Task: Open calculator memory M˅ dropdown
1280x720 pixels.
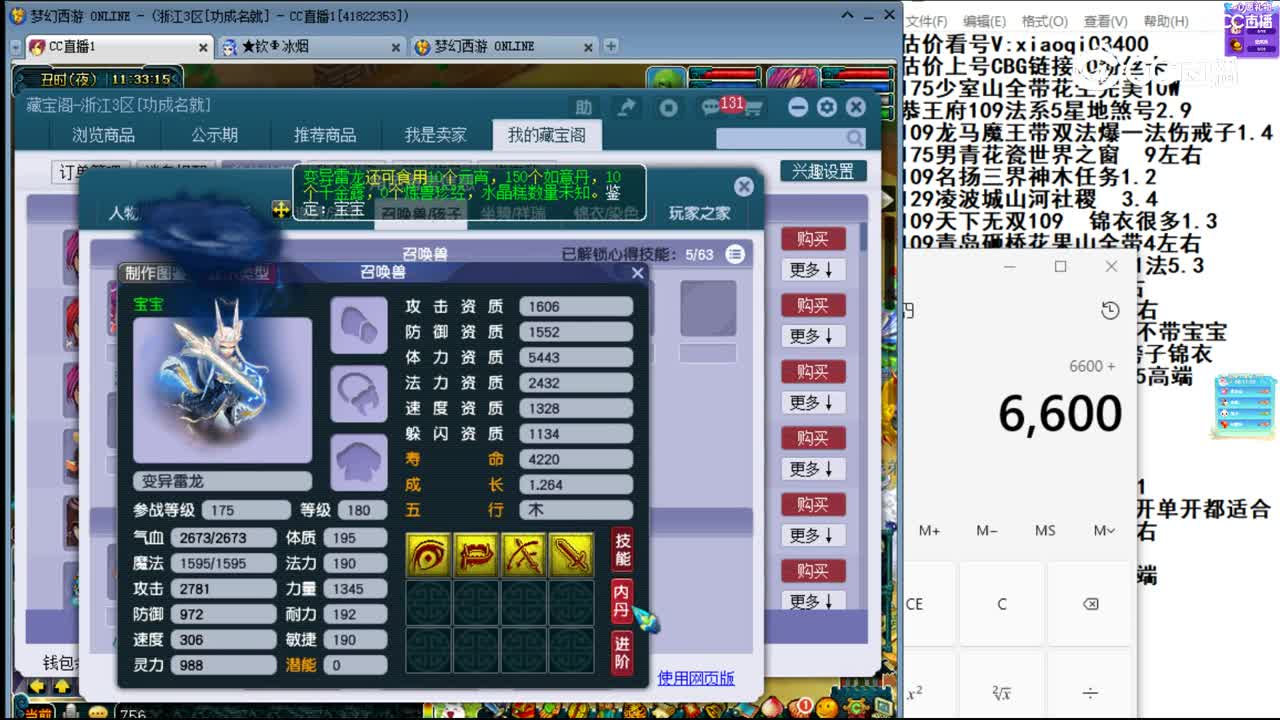Action: 1104,530
